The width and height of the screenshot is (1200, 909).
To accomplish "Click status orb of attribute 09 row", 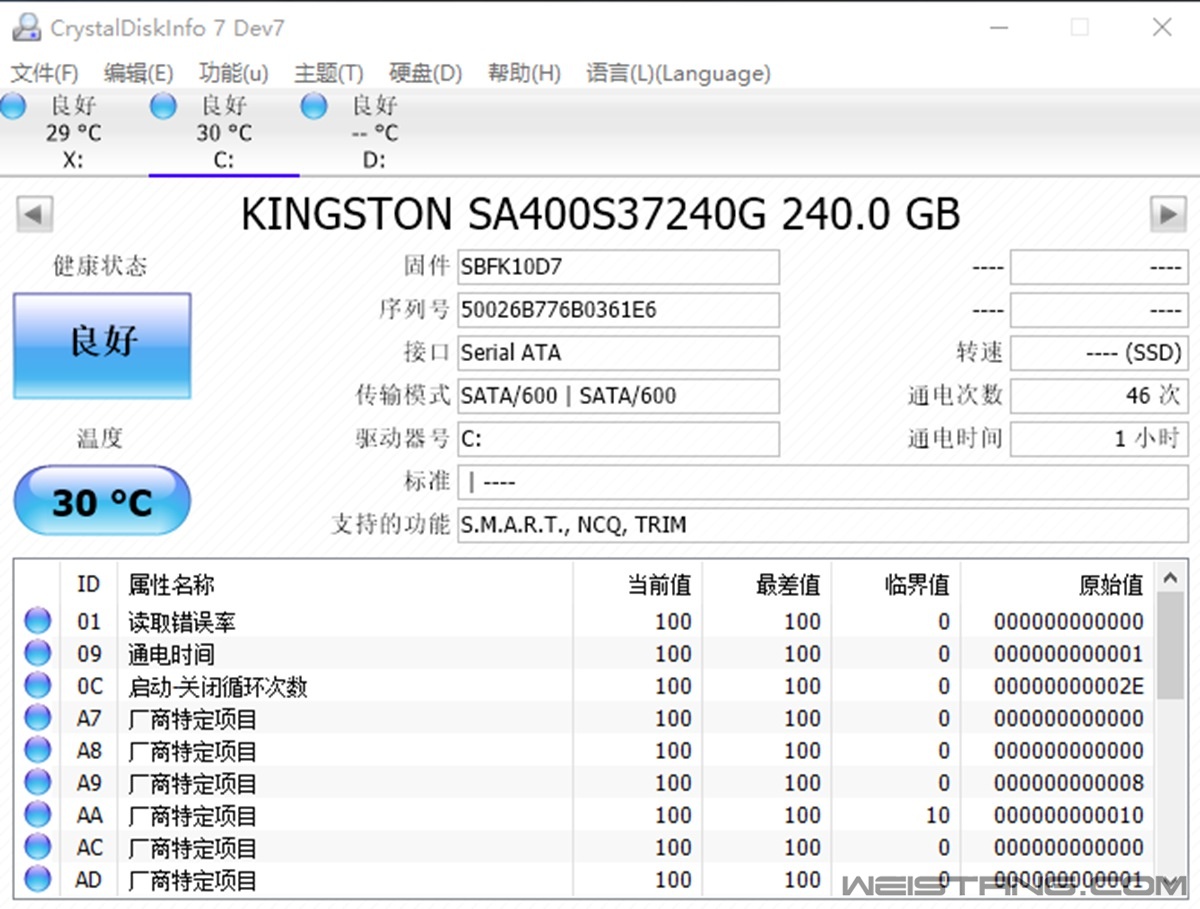I will pyautogui.click(x=38, y=653).
